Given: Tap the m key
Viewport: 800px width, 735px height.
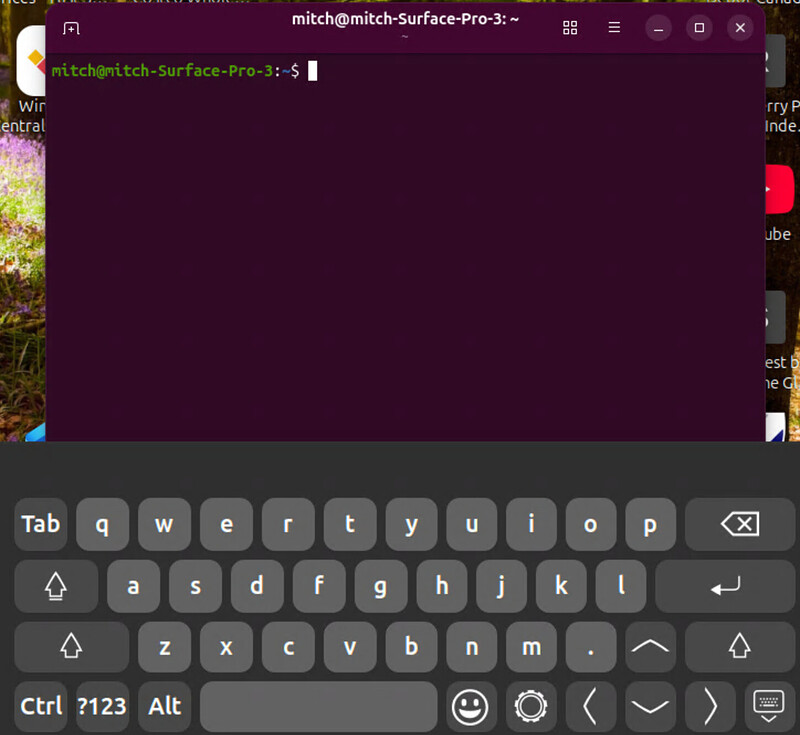Looking at the screenshot, I should pos(531,647).
